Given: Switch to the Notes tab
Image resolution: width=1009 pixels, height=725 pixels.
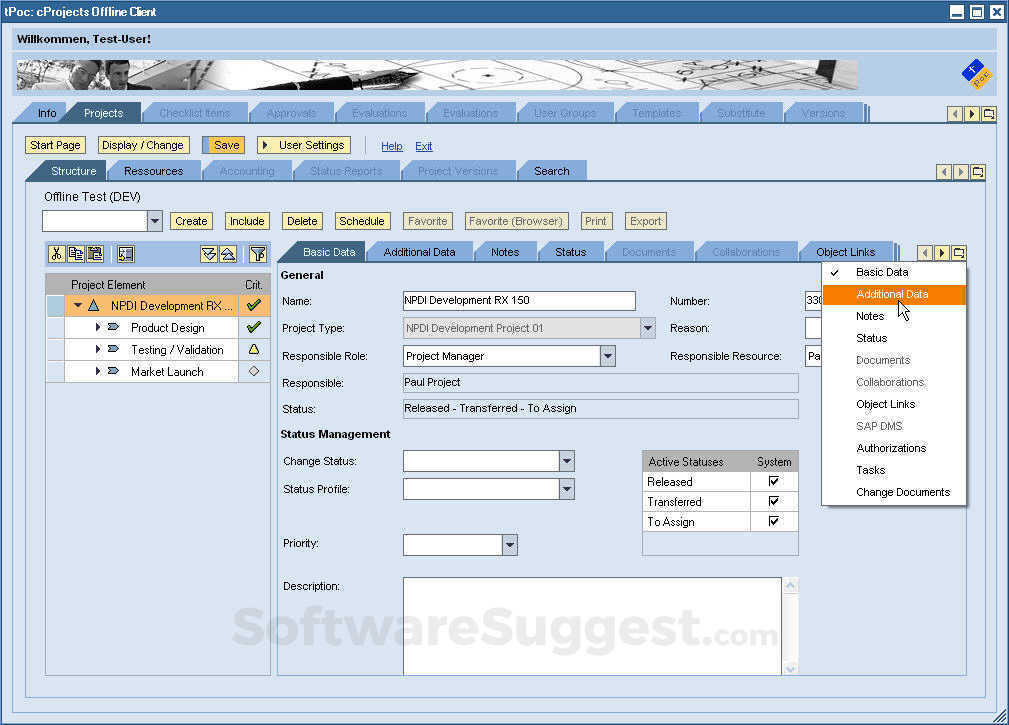Looking at the screenshot, I should coord(505,251).
